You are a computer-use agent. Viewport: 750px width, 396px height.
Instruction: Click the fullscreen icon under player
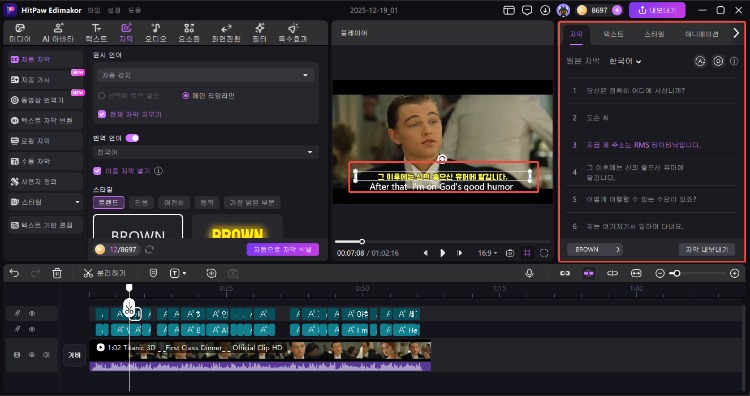coord(544,253)
